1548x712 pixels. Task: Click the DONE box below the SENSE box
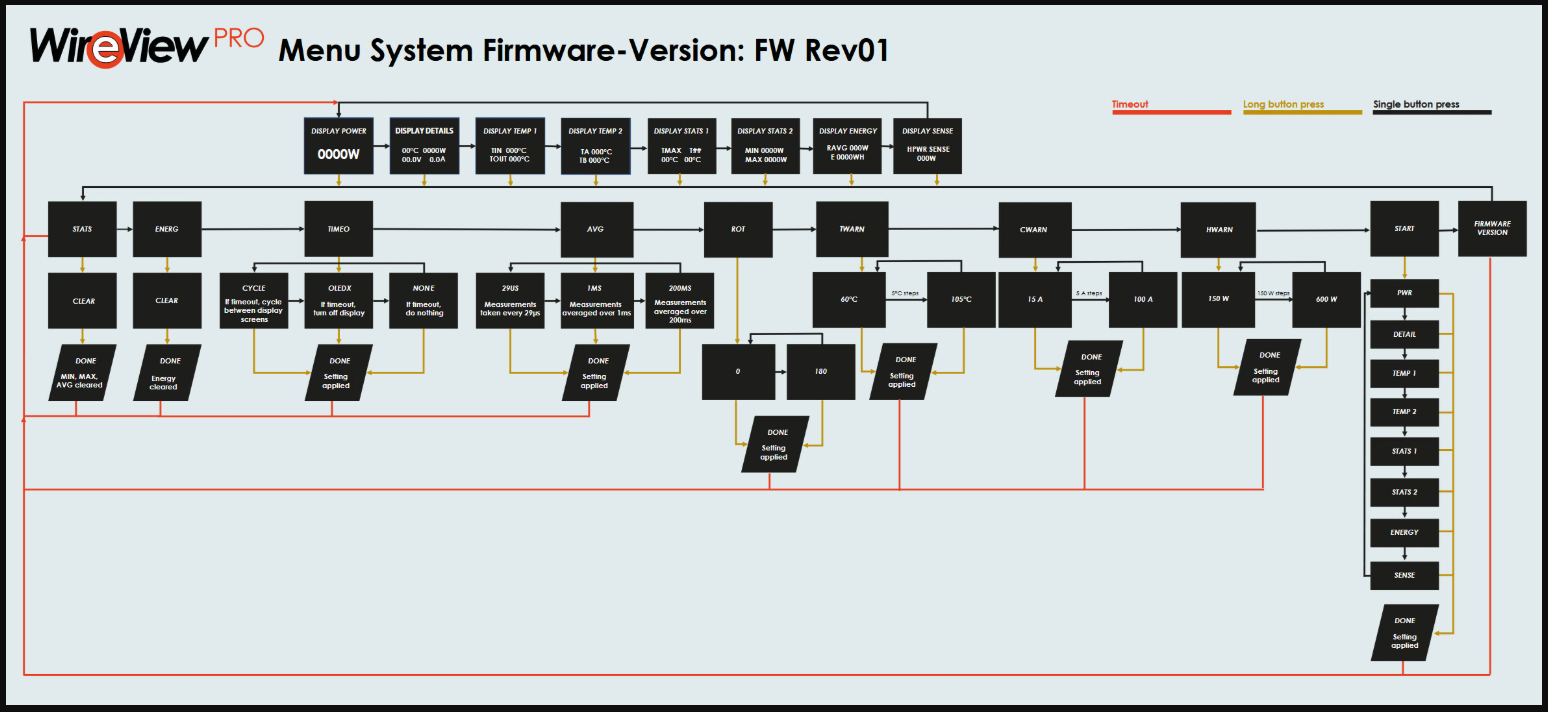click(1405, 632)
